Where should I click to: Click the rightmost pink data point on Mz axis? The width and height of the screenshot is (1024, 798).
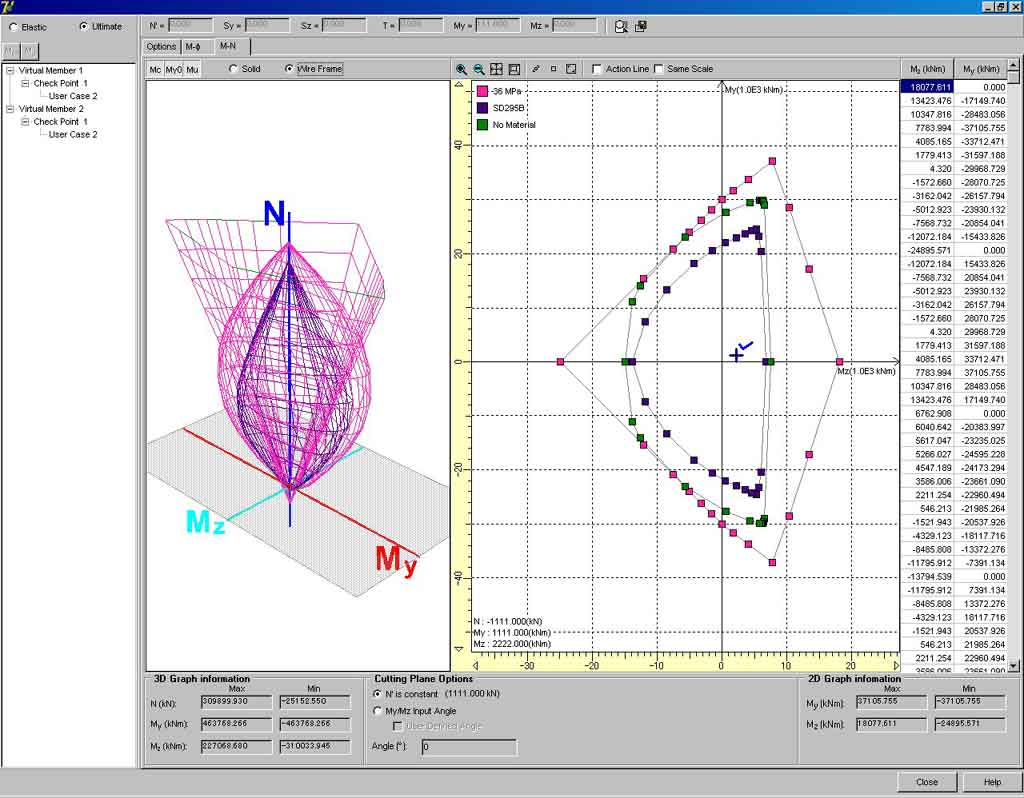pos(840,361)
